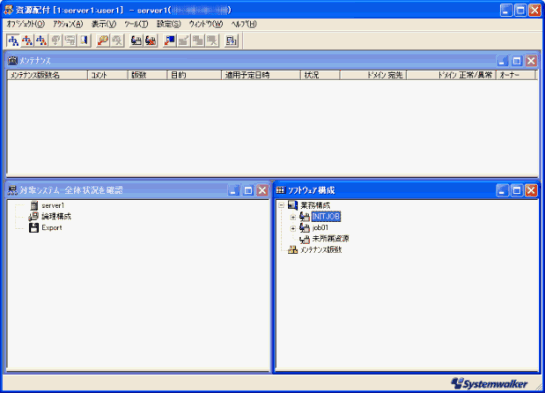Image resolution: width=545 pixels, height=393 pixels.
Task: Select the 論理構成 tree item
Action: (x=56, y=216)
